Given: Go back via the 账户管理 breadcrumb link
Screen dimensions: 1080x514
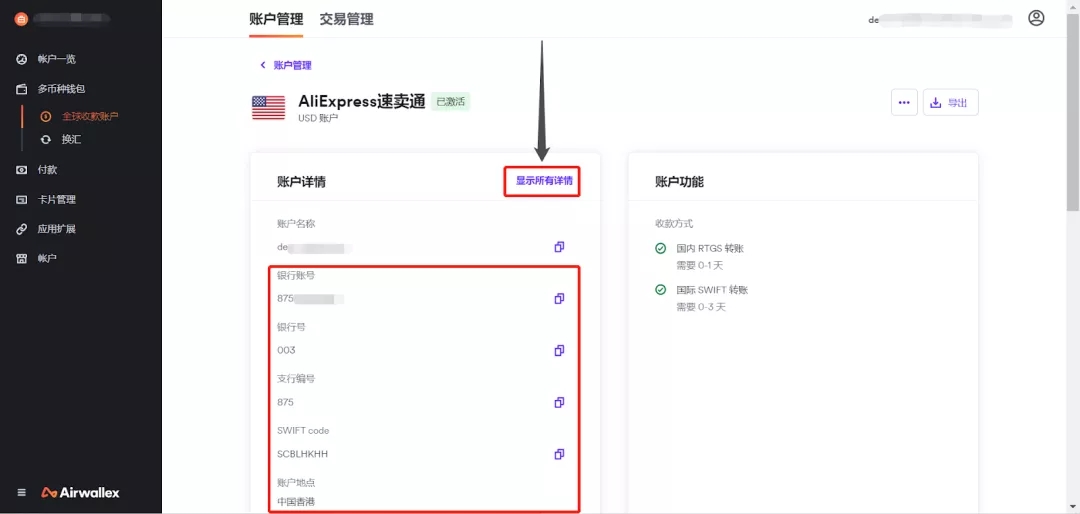Looking at the screenshot, I should (293, 65).
